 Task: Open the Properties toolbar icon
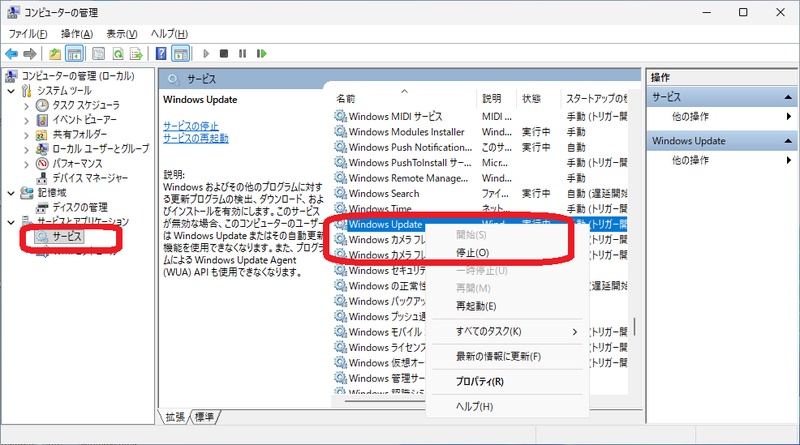98,54
